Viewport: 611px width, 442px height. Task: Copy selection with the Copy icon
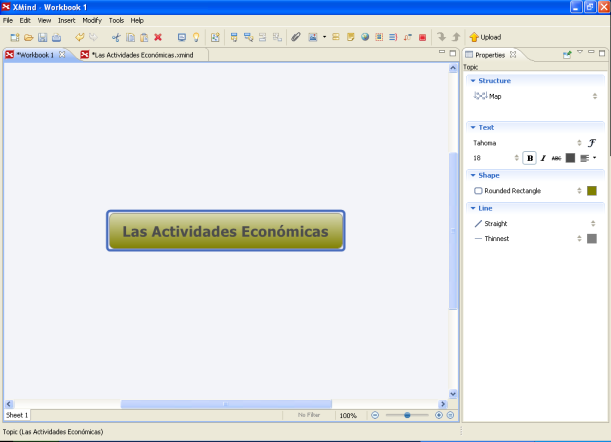pos(131,37)
